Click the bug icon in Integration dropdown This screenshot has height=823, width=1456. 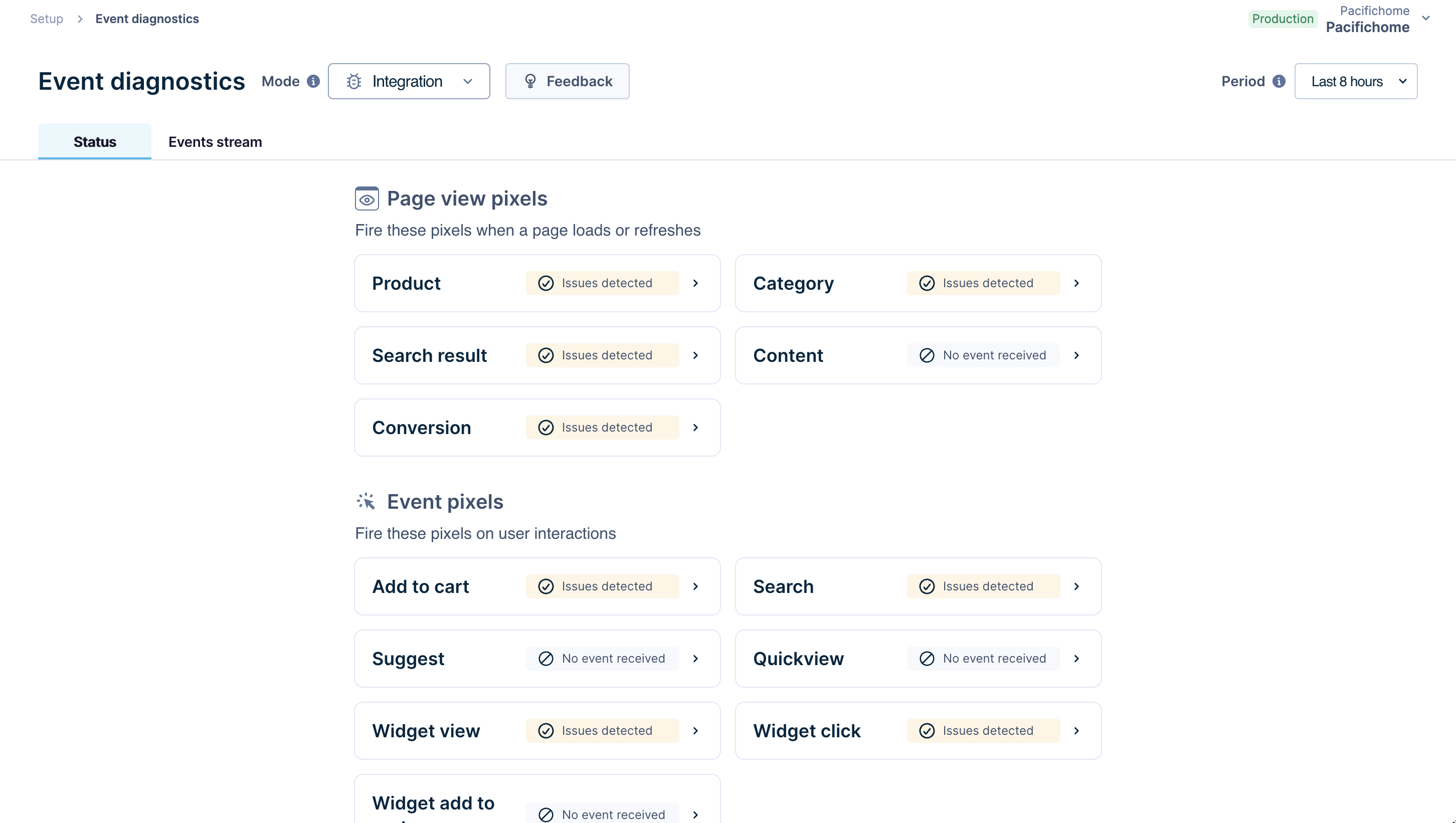click(354, 81)
